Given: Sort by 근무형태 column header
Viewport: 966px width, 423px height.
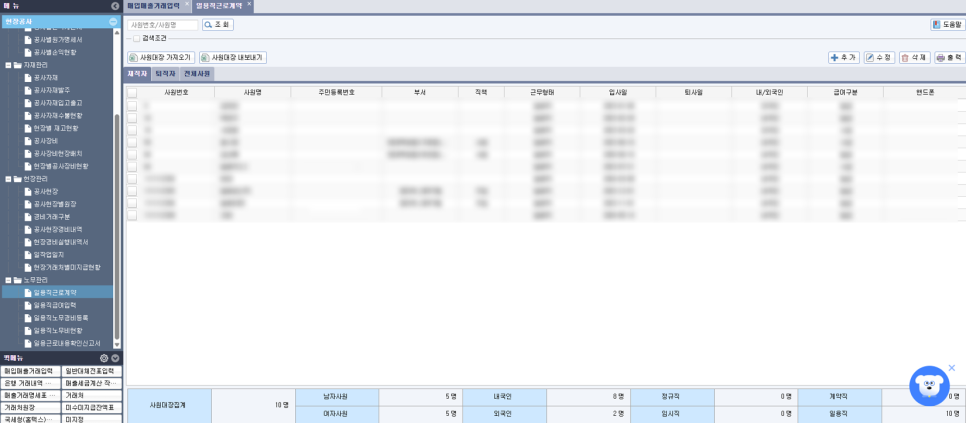Looking at the screenshot, I should pos(542,92).
